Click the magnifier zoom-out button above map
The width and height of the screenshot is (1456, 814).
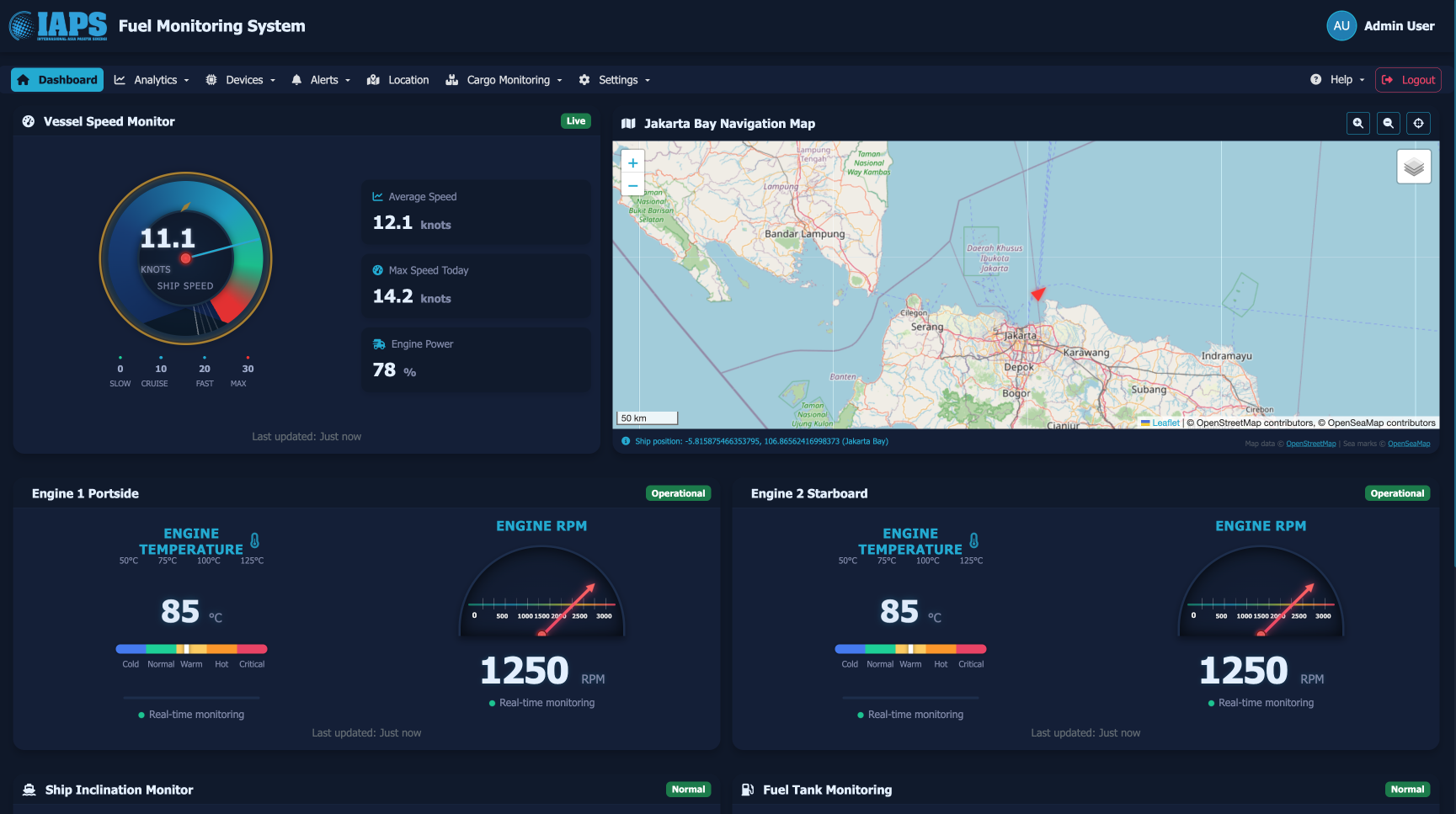[x=1388, y=124]
